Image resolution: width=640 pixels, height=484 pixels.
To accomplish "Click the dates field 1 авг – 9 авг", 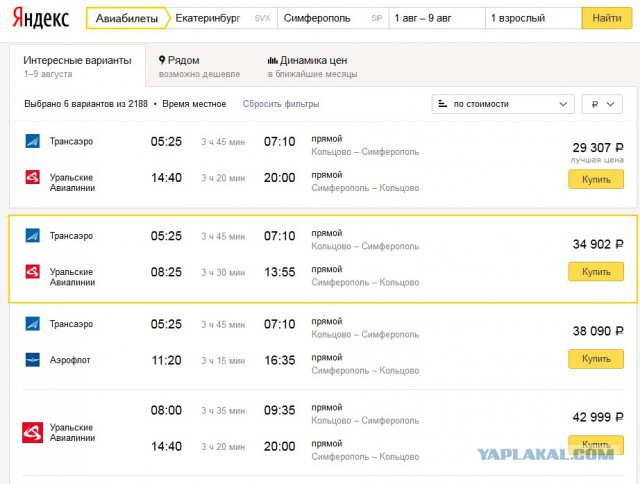I will tap(437, 18).
